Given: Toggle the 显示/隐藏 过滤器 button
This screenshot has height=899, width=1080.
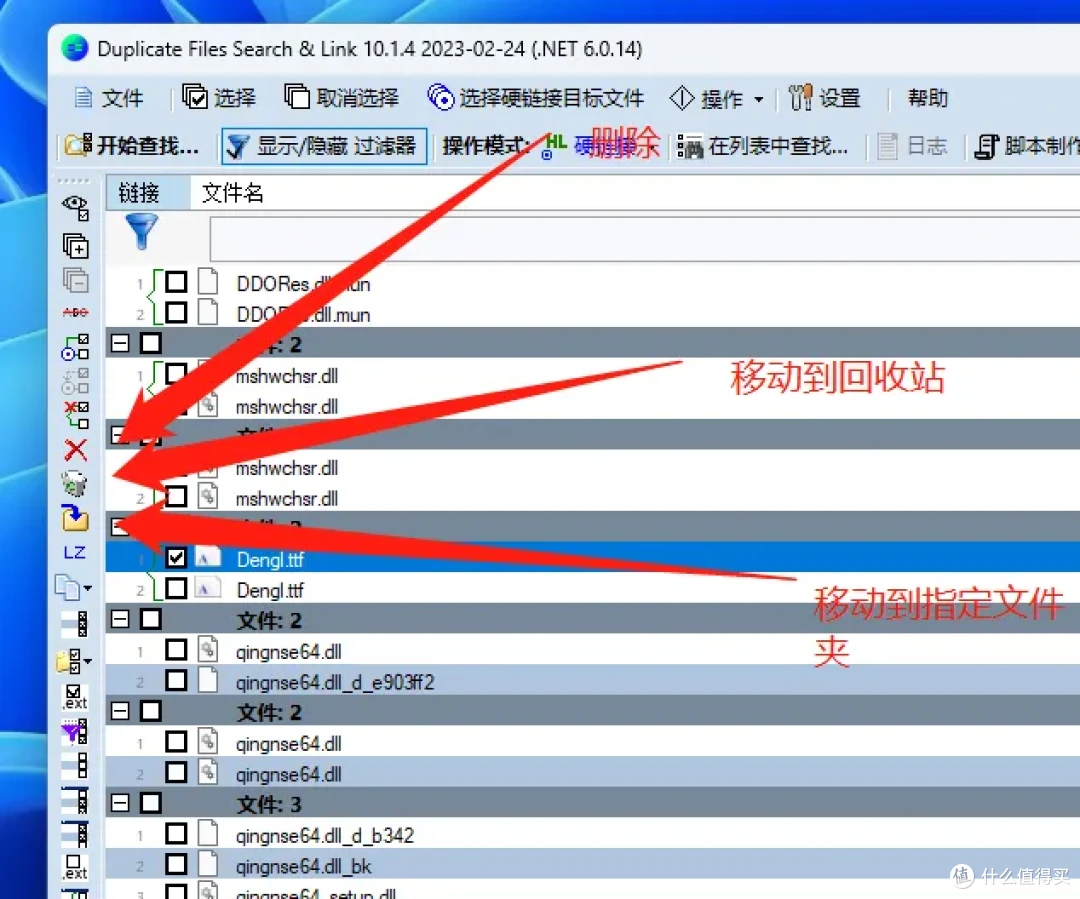Looking at the screenshot, I should (x=324, y=145).
